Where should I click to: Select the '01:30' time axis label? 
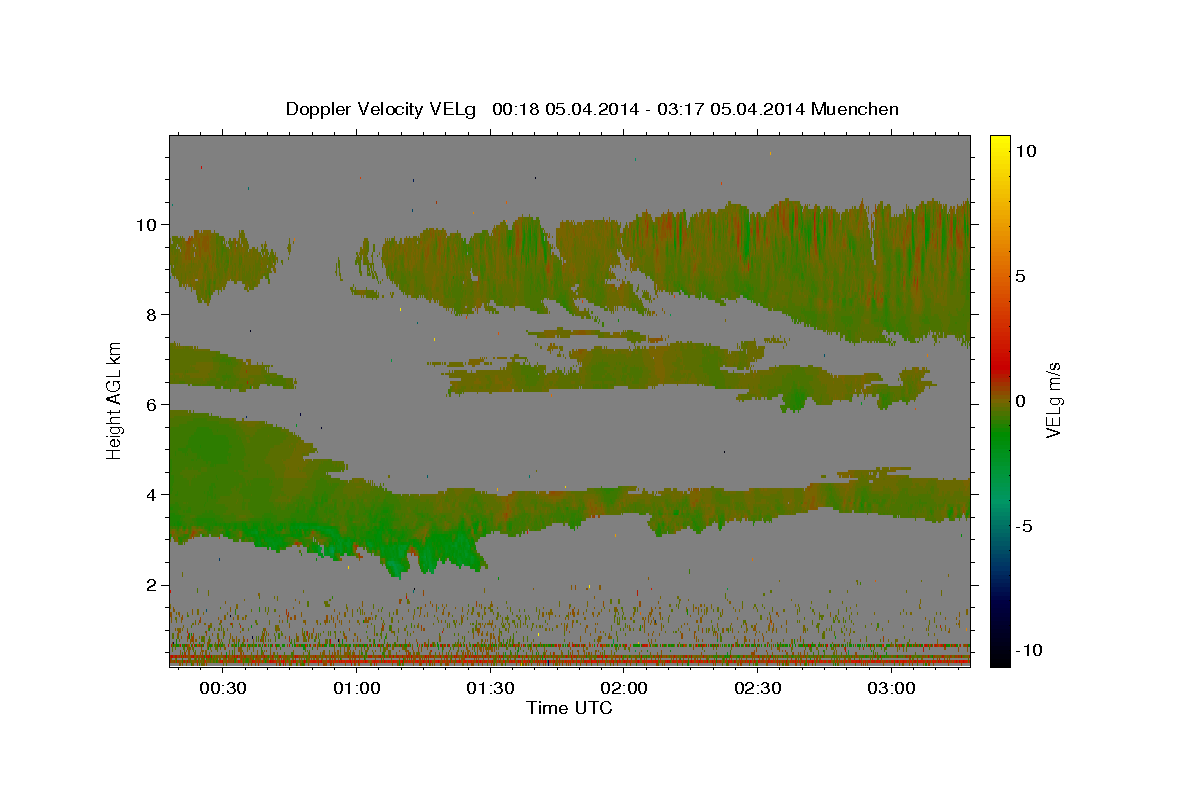point(490,689)
